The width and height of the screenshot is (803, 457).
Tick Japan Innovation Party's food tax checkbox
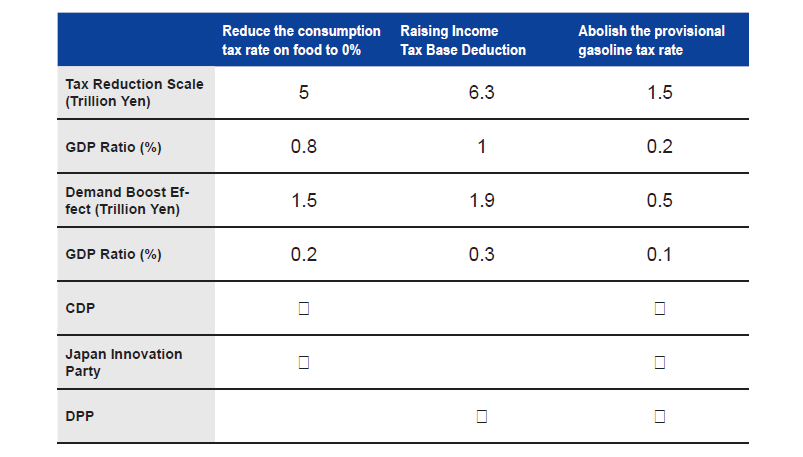[x=304, y=363]
